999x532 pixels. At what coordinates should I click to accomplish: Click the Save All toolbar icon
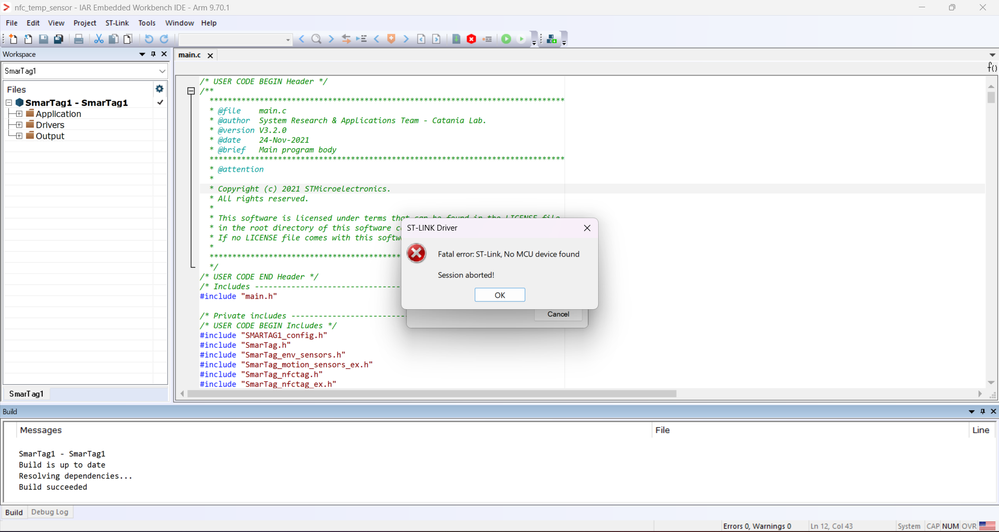(58, 39)
